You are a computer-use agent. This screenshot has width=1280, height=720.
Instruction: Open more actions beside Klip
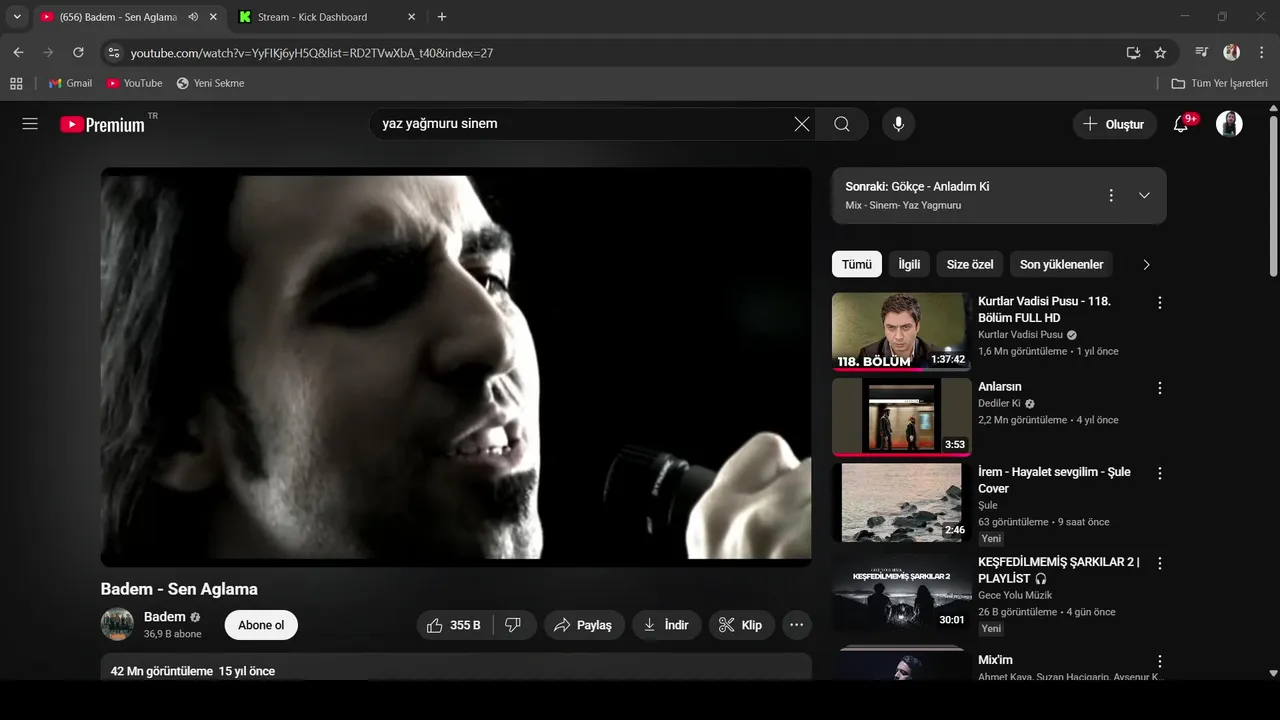click(x=796, y=625)
